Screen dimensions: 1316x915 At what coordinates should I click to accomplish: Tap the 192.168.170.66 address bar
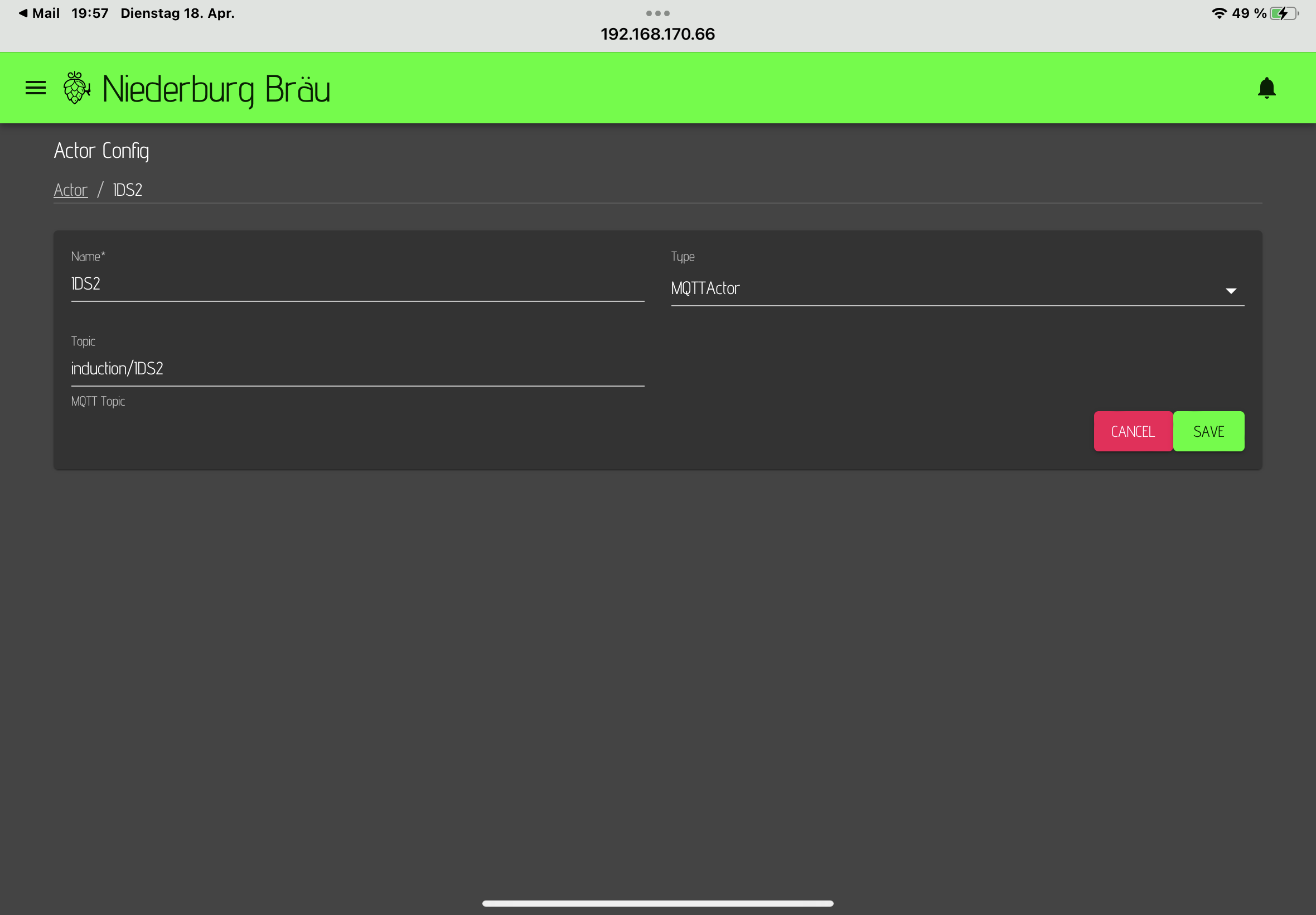pos(657,34)
